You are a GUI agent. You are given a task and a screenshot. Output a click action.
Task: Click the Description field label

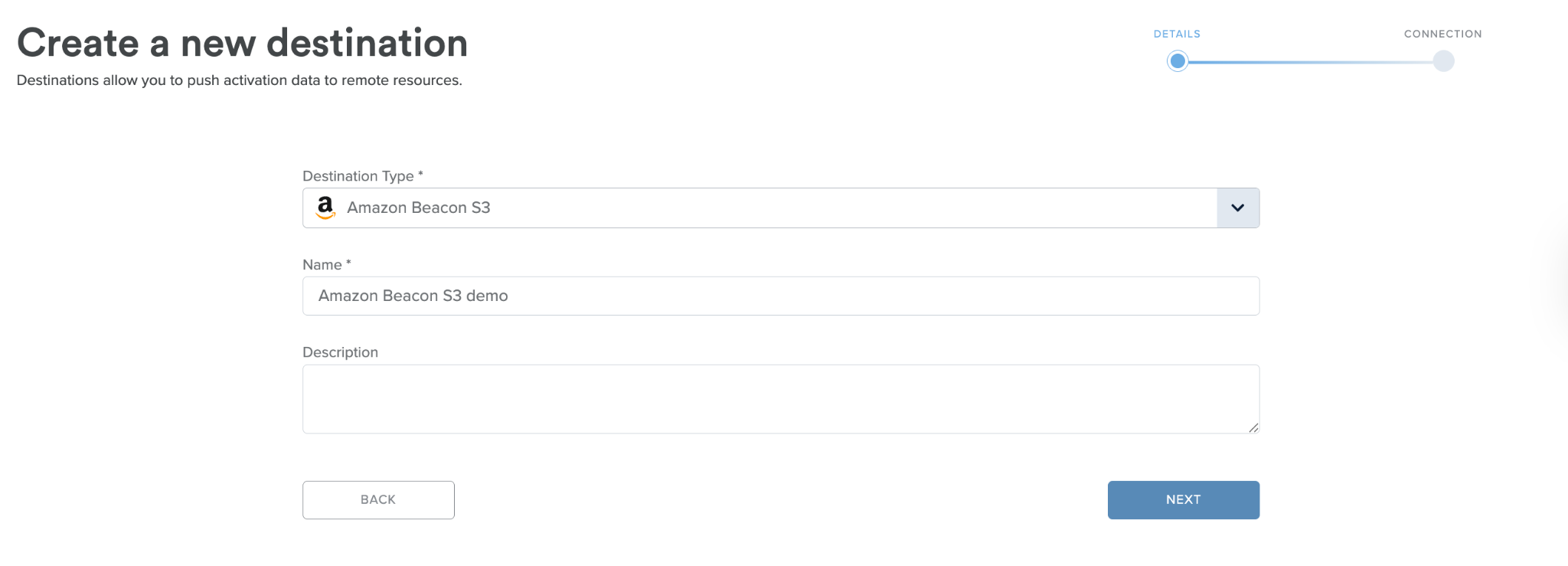coord(340,352)
